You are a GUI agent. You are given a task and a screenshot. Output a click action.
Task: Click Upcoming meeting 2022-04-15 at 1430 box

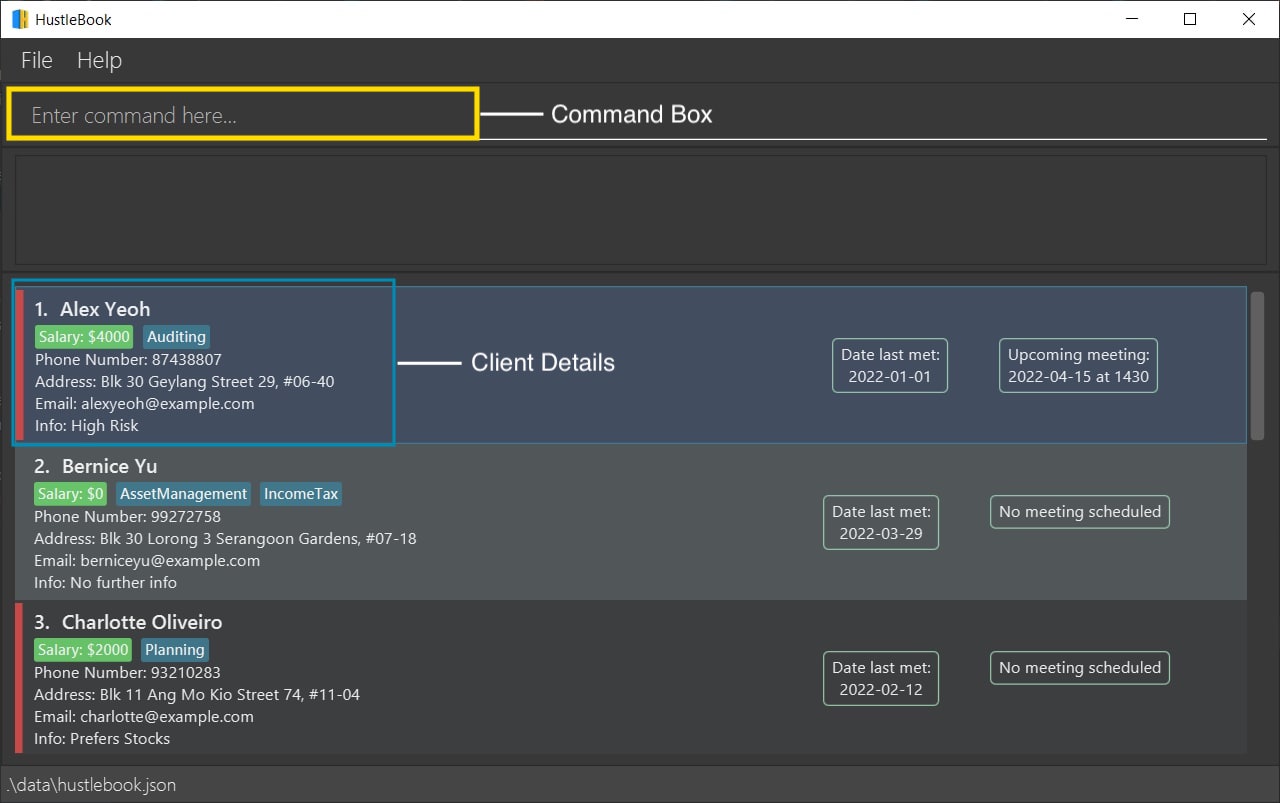click(1078, 365)
